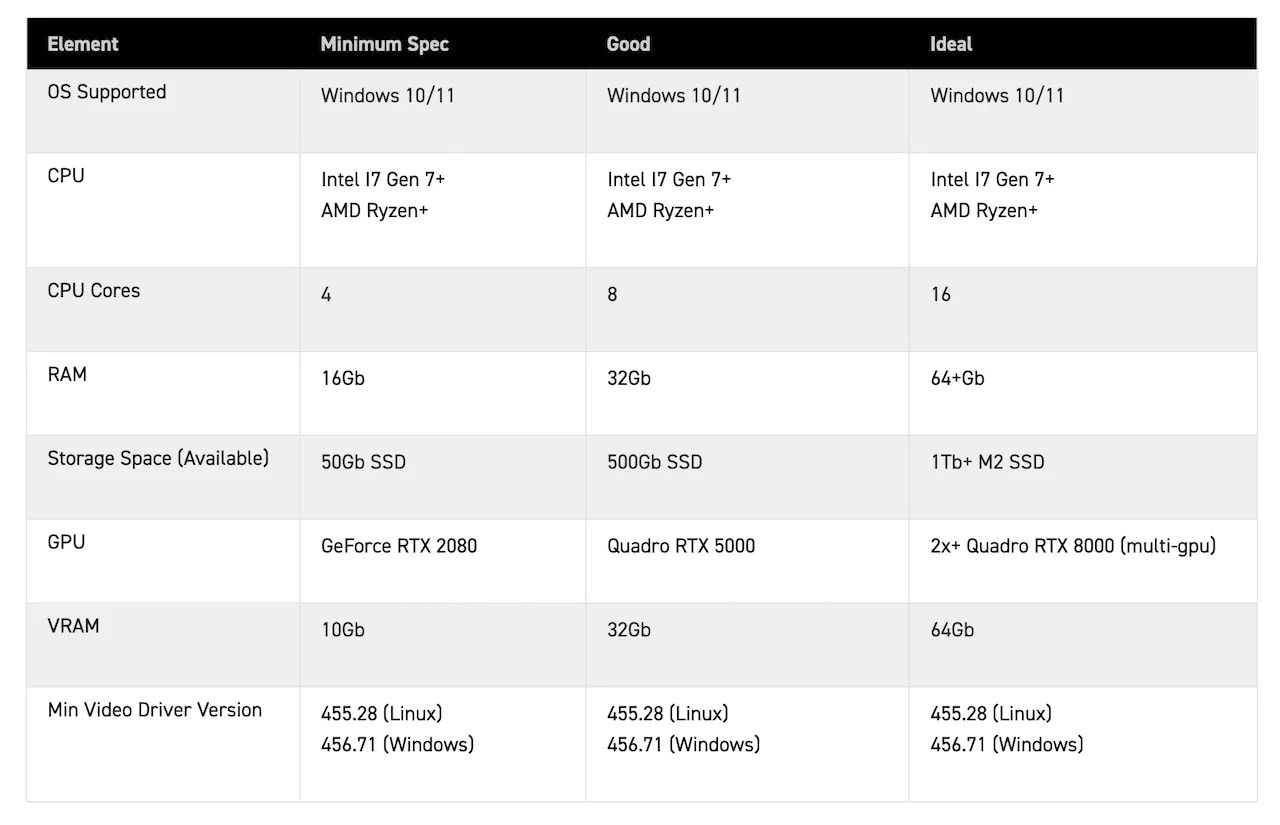Viewport: 1280px width, 825px height.
Task: Click the 10Gb VRAM cell
Action: 342,630
